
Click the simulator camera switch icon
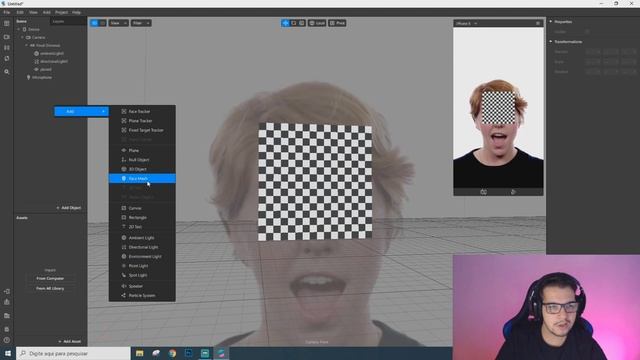[x=483, y=192]
